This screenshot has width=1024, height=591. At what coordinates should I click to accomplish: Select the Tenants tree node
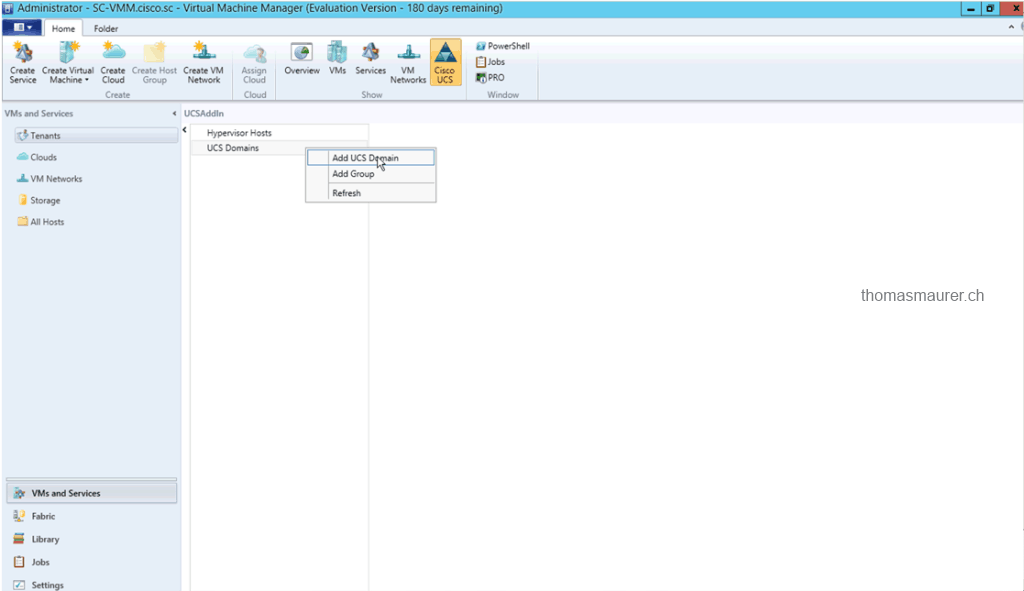point(96,135)
